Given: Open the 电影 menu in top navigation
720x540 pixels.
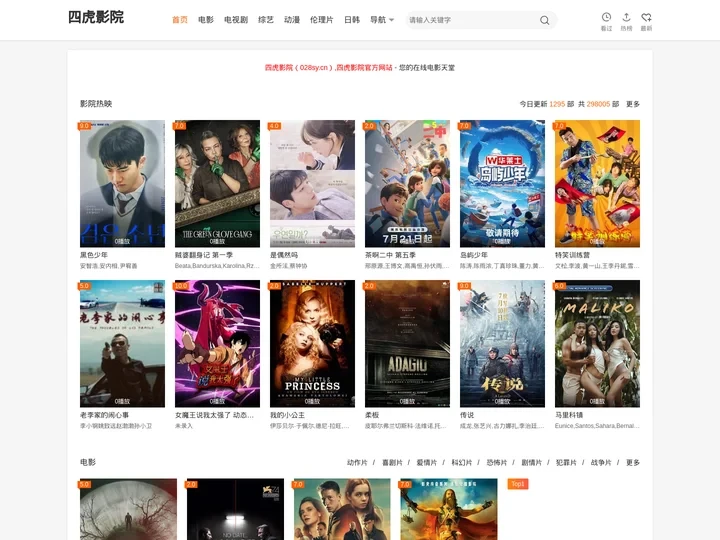Looking at the screenshot, I should [x=206, y=20].
